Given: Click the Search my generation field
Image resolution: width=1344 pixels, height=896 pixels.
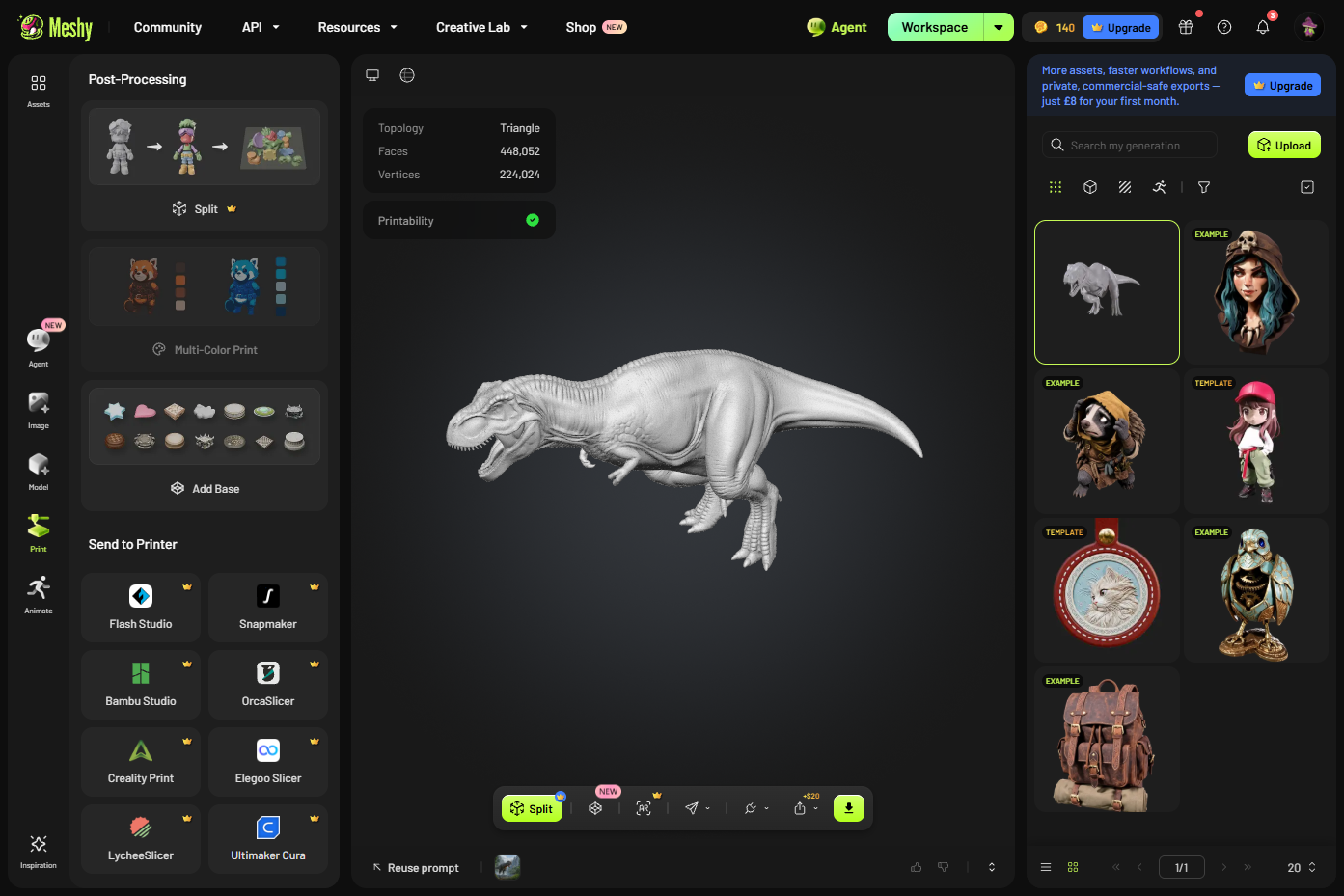Looking at the screenshot, I should coord(1130,146).
